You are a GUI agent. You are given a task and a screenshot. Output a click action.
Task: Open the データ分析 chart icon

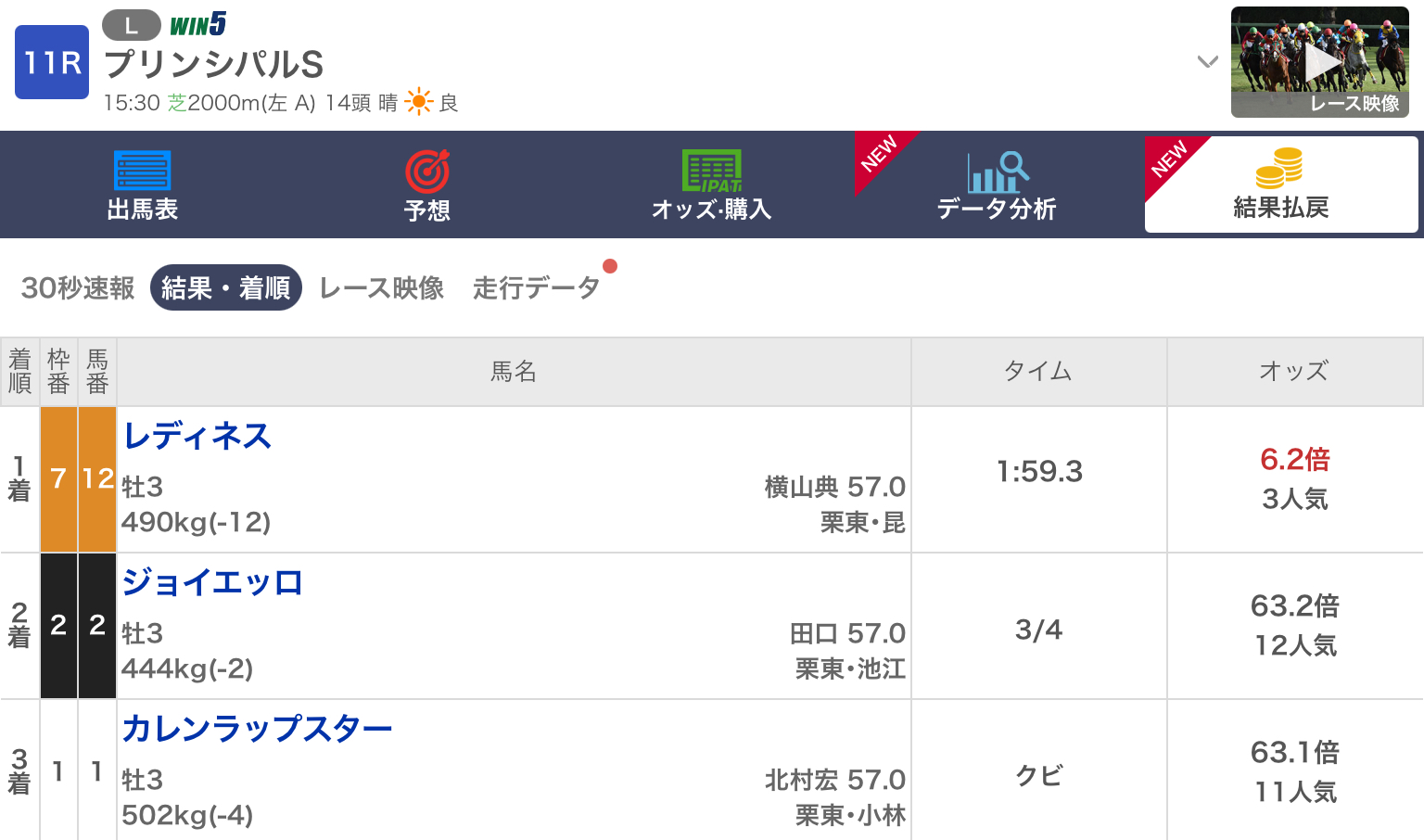[x=997, y=172]
